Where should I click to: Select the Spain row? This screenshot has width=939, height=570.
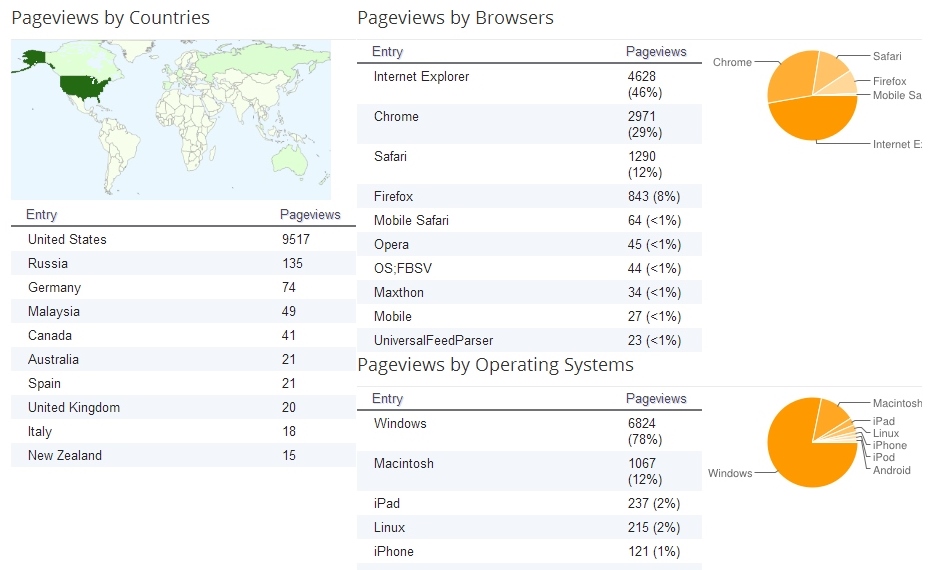[x=183, y=383]
